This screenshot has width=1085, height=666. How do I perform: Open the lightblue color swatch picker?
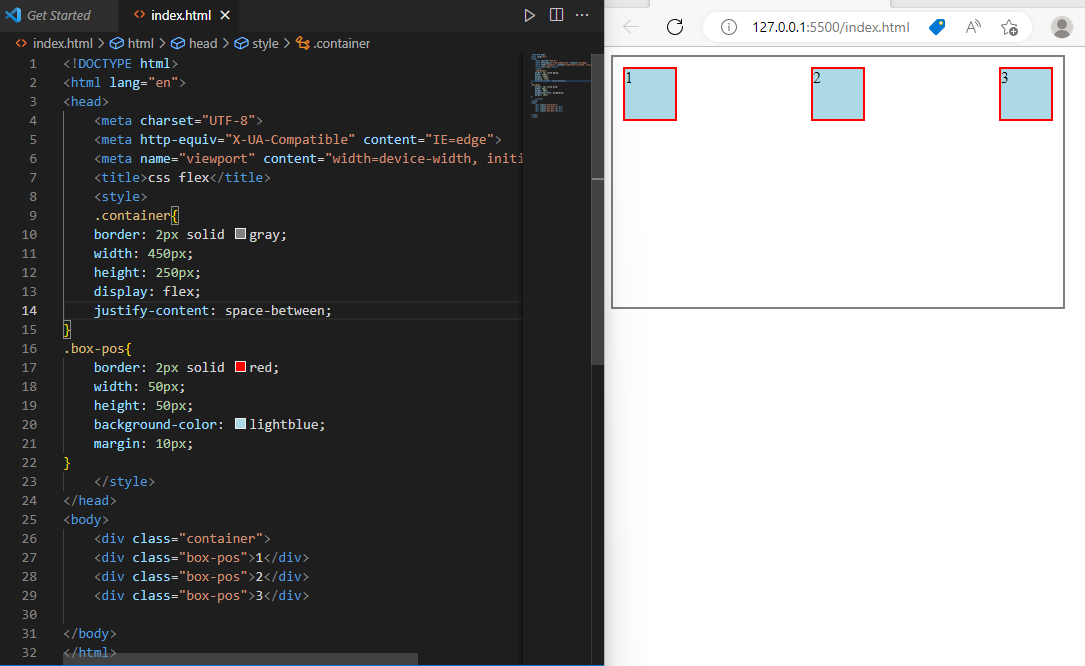pos(240,424)
